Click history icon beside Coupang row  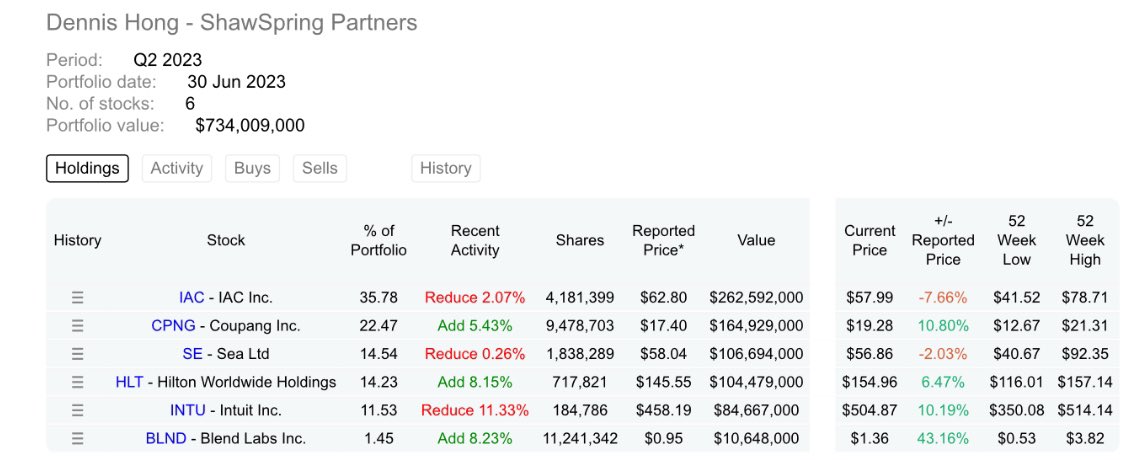click(78, 326)
